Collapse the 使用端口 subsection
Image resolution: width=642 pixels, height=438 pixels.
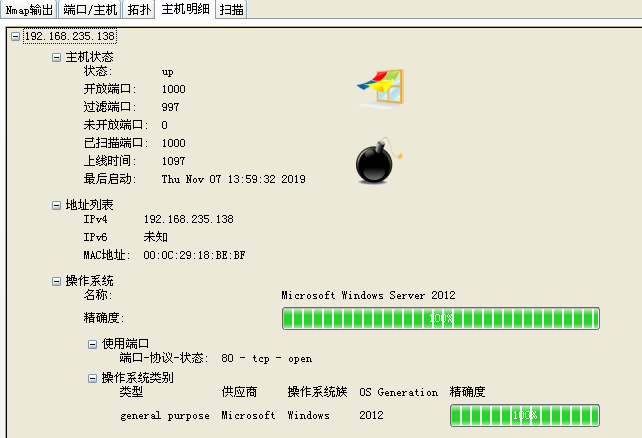click(93, 344)
